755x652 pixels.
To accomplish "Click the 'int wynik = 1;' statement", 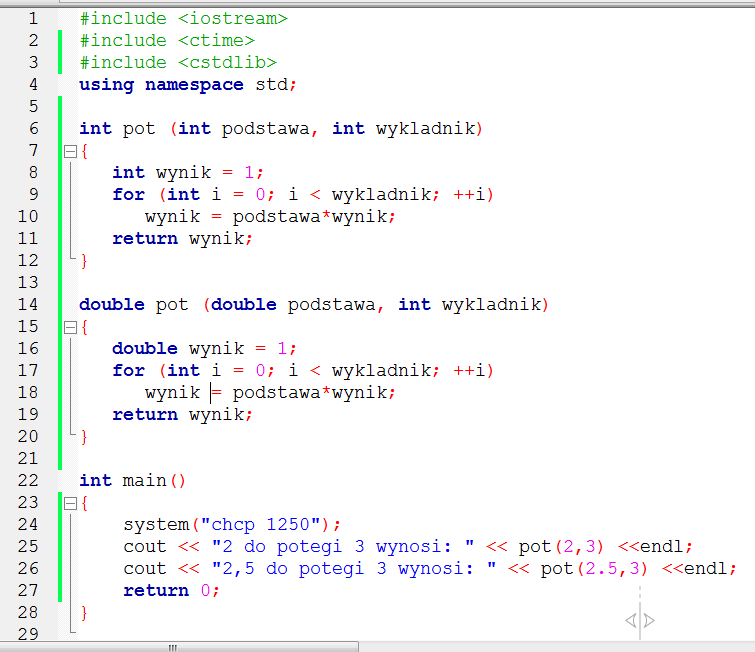I will [x=188, y=172].
